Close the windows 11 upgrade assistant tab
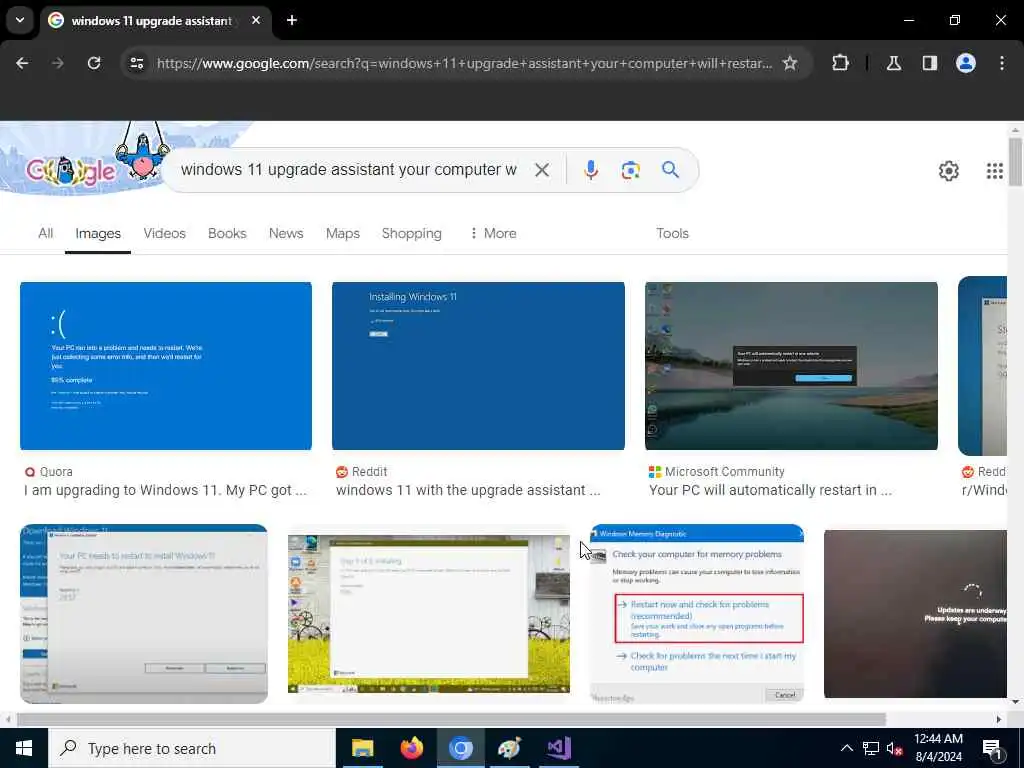The image size is (1024, 768). pyautogui.click(x=256, y=20)
